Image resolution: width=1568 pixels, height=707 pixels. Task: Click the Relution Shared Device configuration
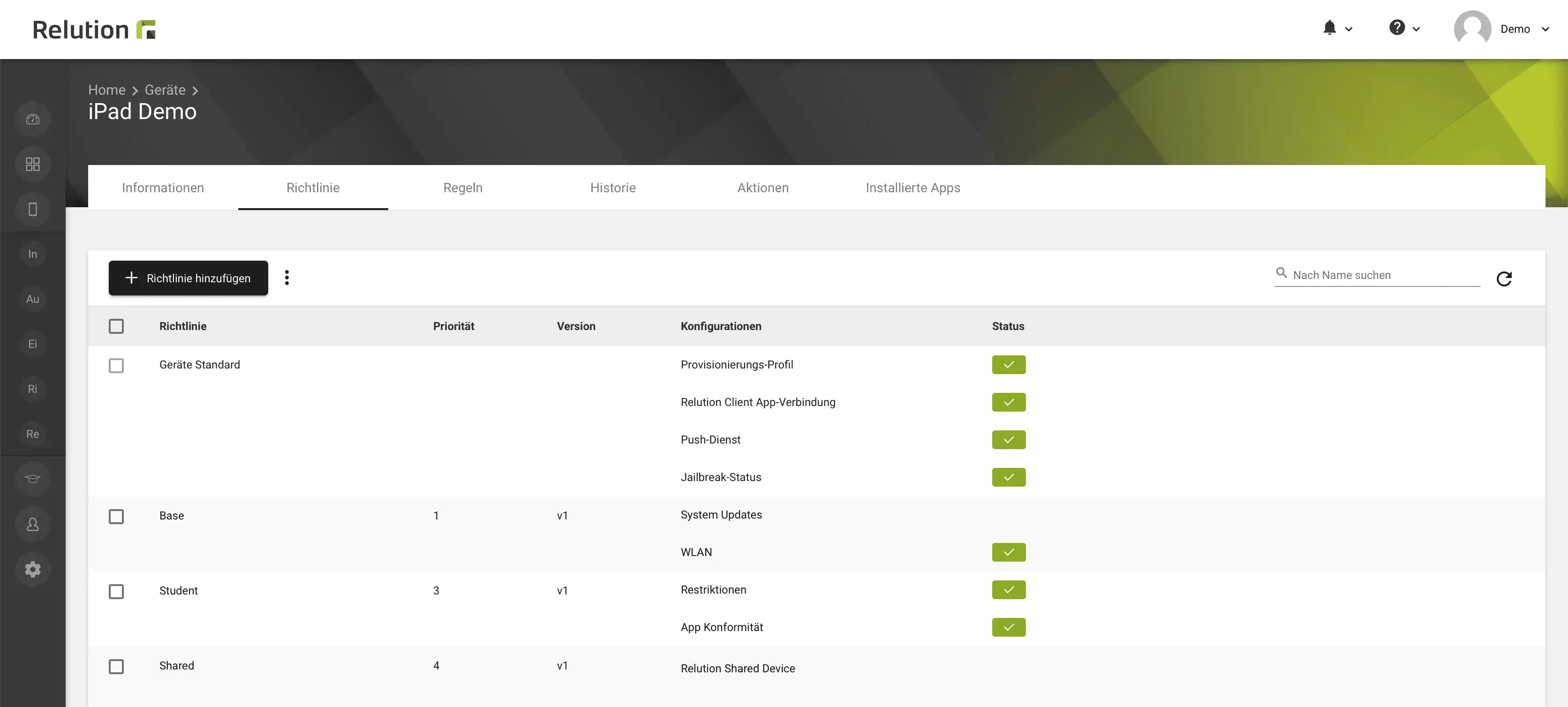(738, 669)
